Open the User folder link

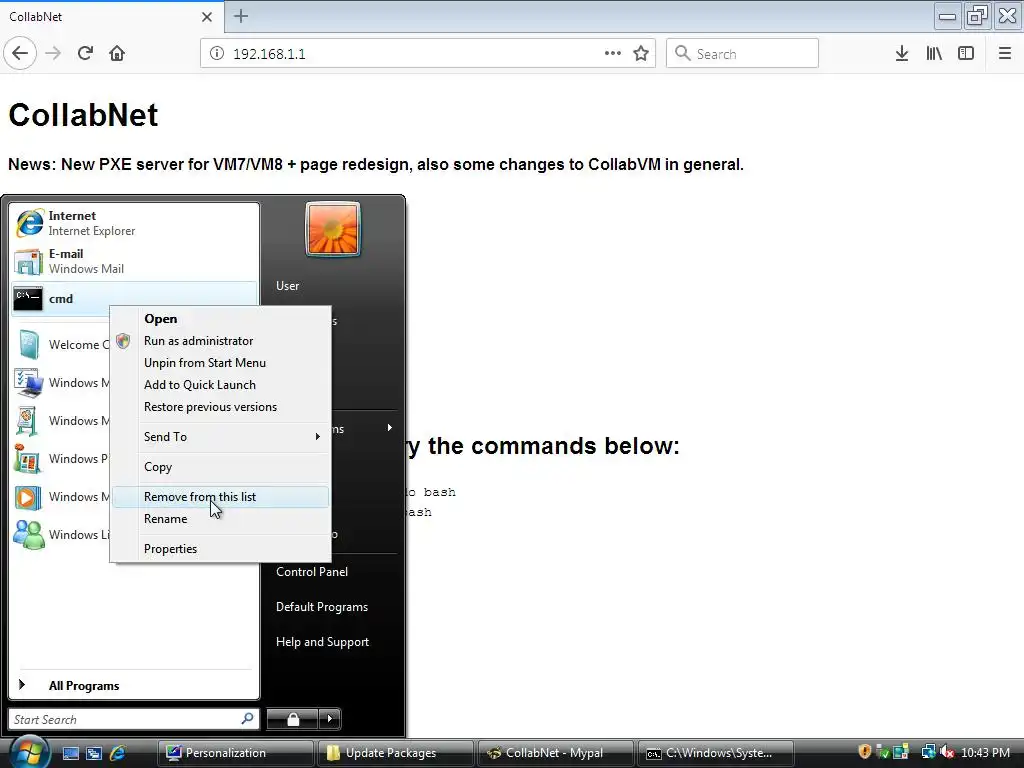pos(287,286)
